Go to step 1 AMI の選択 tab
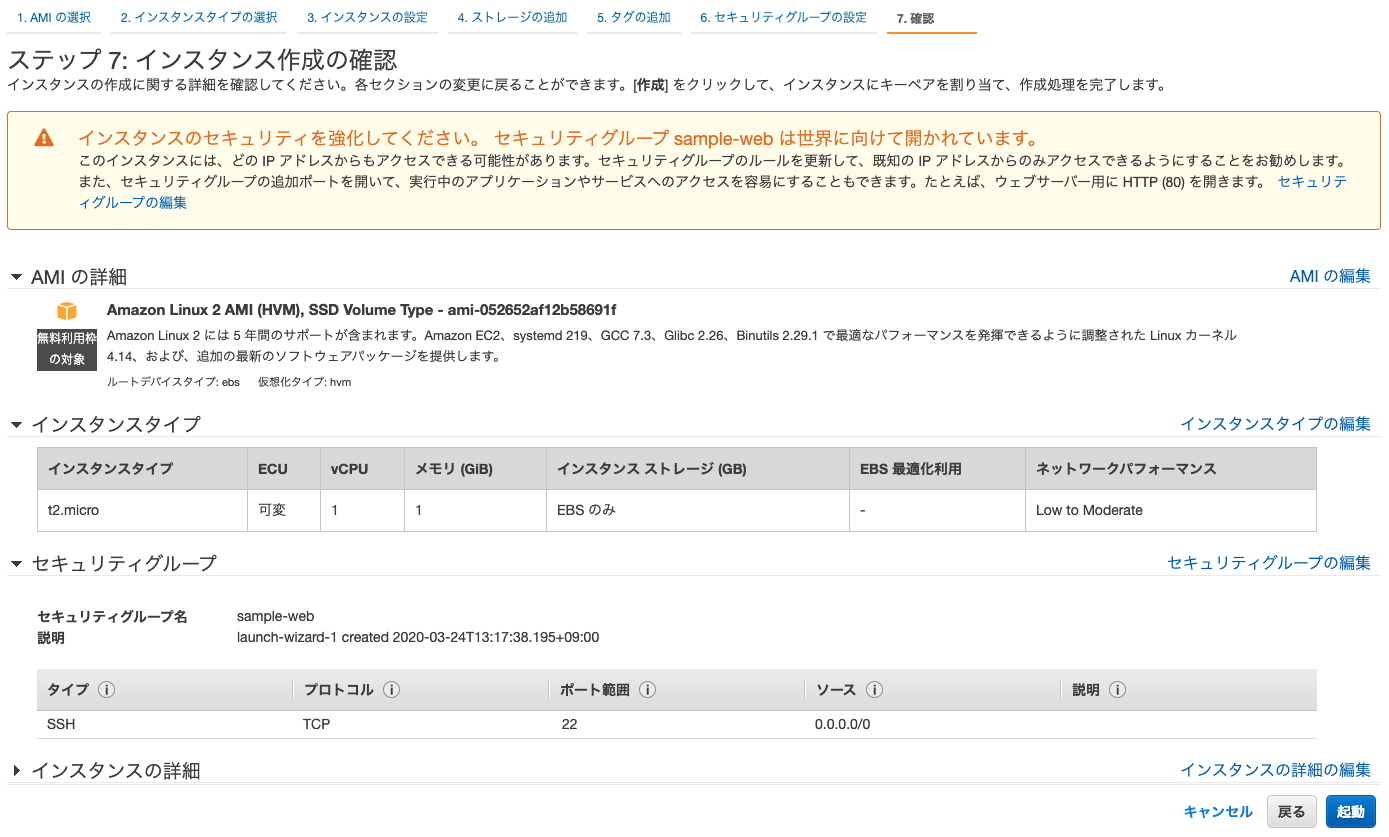 tap(54, 18)
